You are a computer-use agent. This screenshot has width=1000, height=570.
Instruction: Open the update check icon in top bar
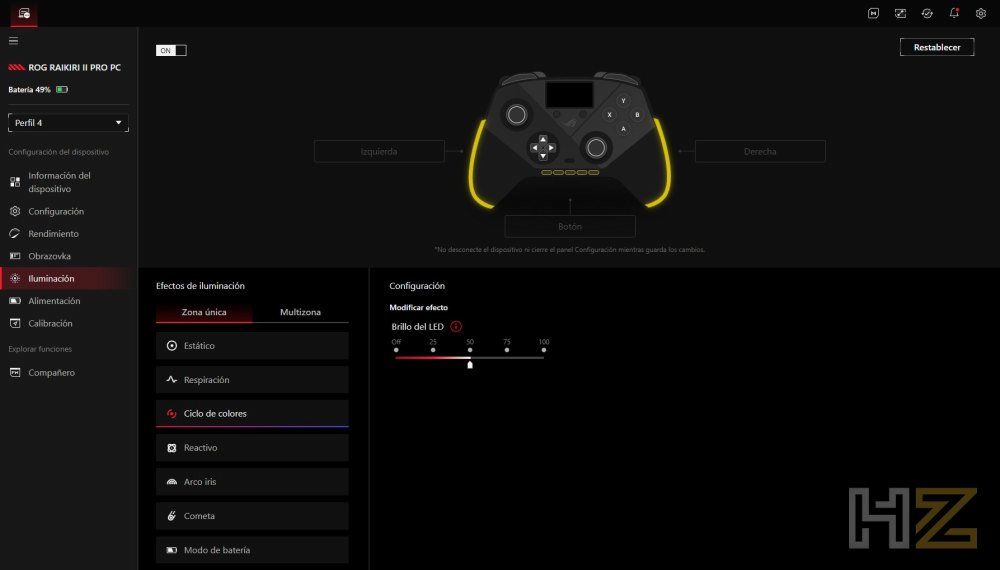[x=927, y=13]
